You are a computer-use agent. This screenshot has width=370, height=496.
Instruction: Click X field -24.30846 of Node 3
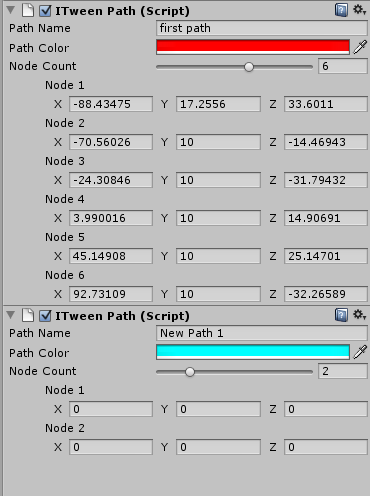[x=111, y=180]
